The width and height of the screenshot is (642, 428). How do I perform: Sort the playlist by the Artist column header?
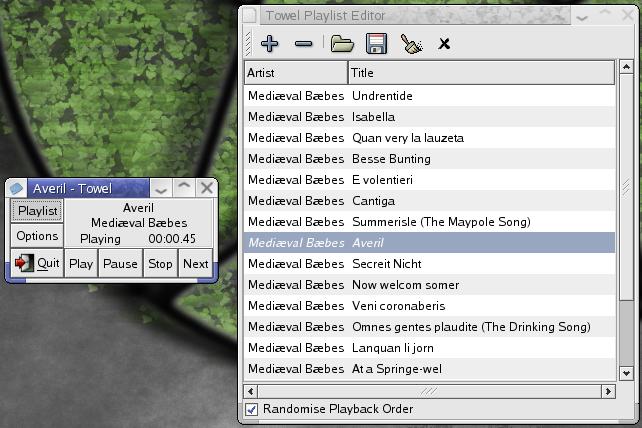[296, 73]
